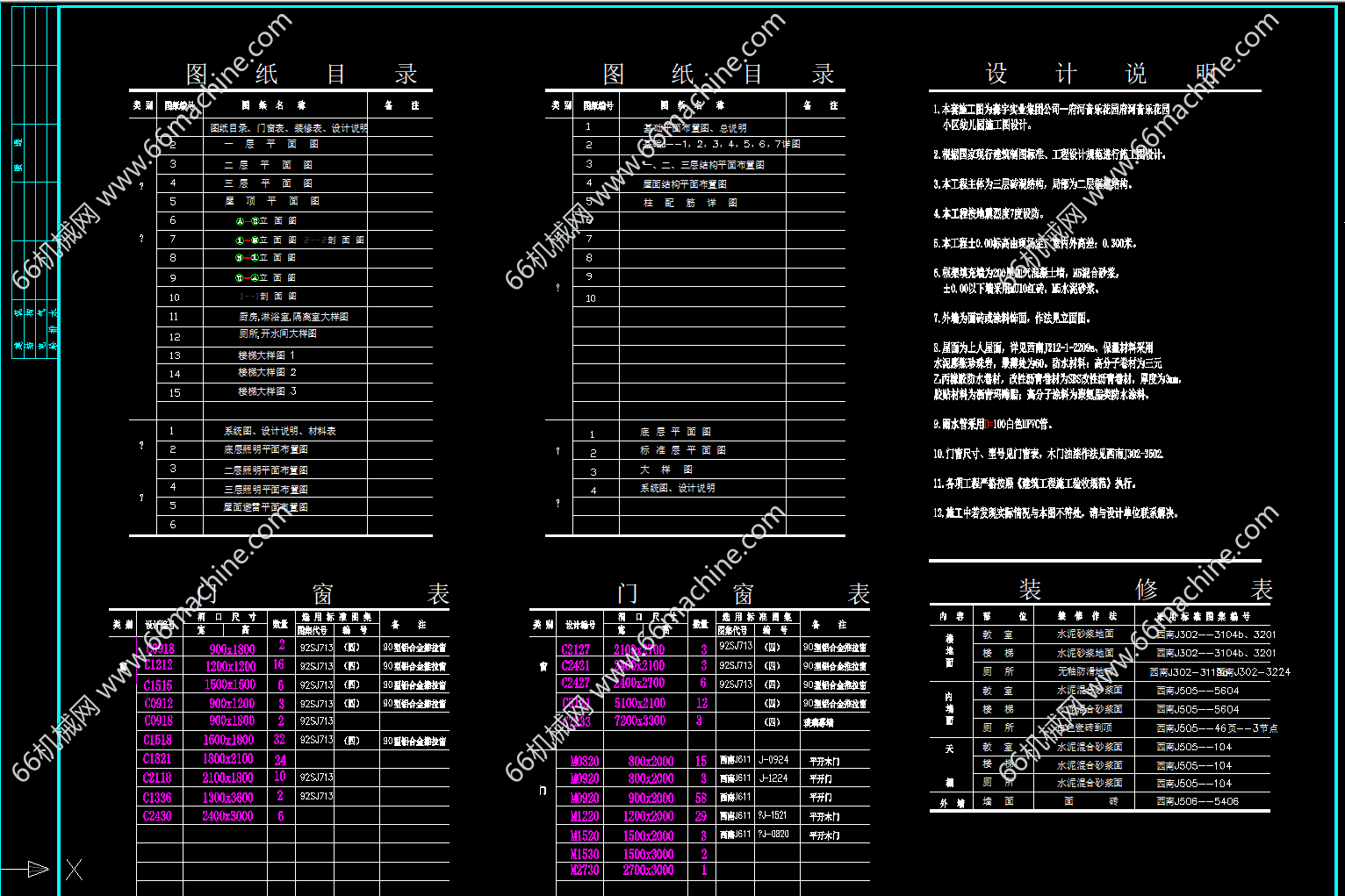Select the magenta dimension 2400x3000 for C2430

[x=227, y=816]
